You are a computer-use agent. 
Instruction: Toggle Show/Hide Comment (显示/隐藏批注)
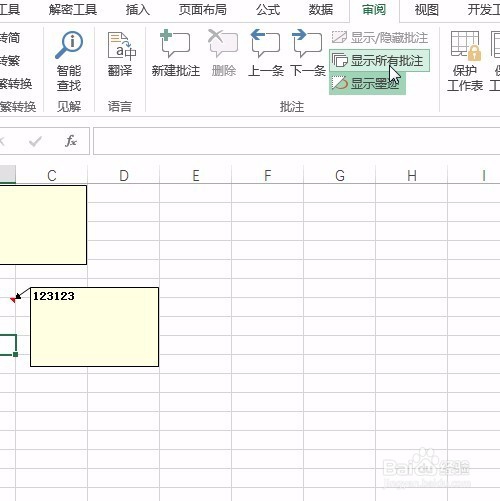pos(380,38)
